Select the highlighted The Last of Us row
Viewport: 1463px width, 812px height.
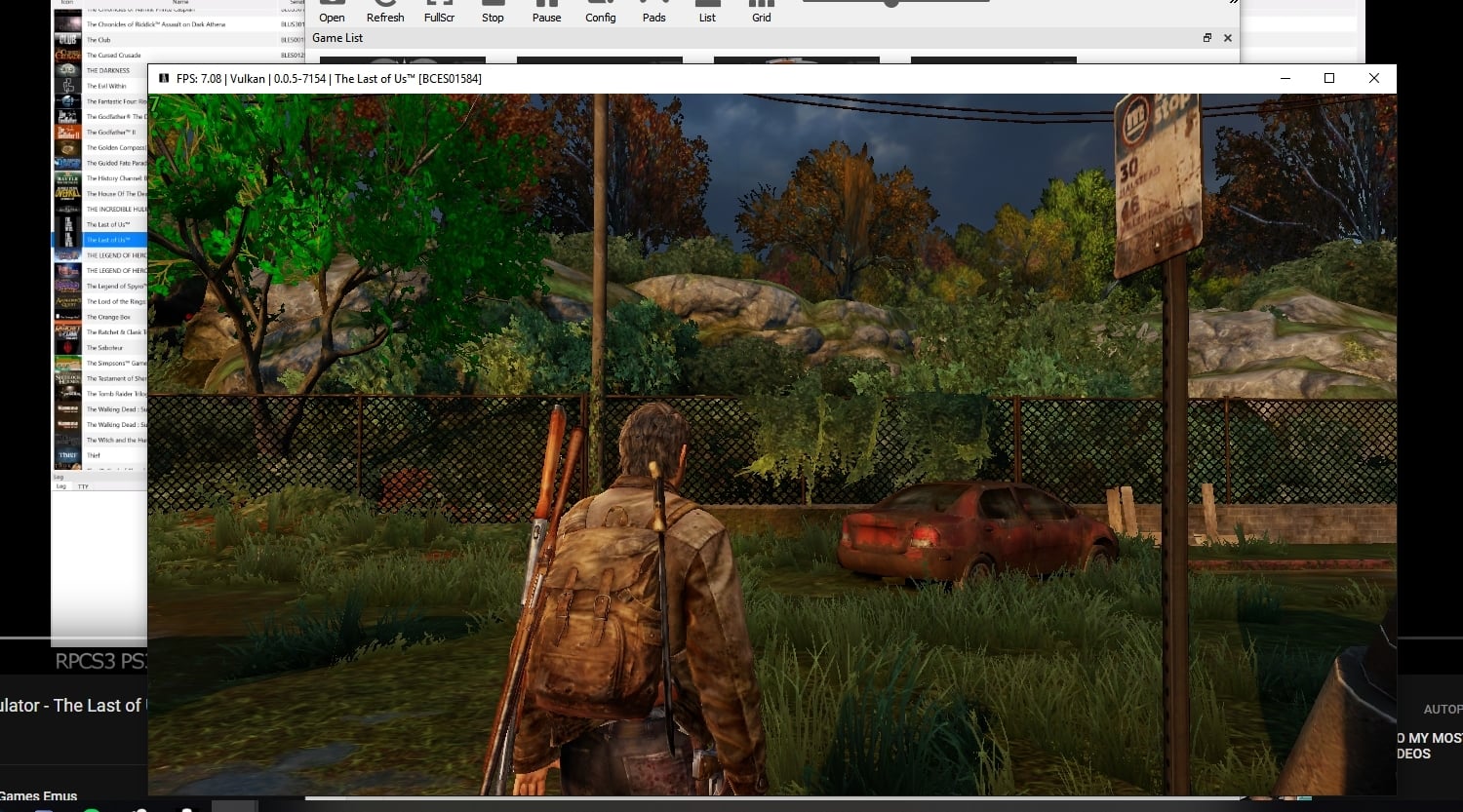[99, 240]
